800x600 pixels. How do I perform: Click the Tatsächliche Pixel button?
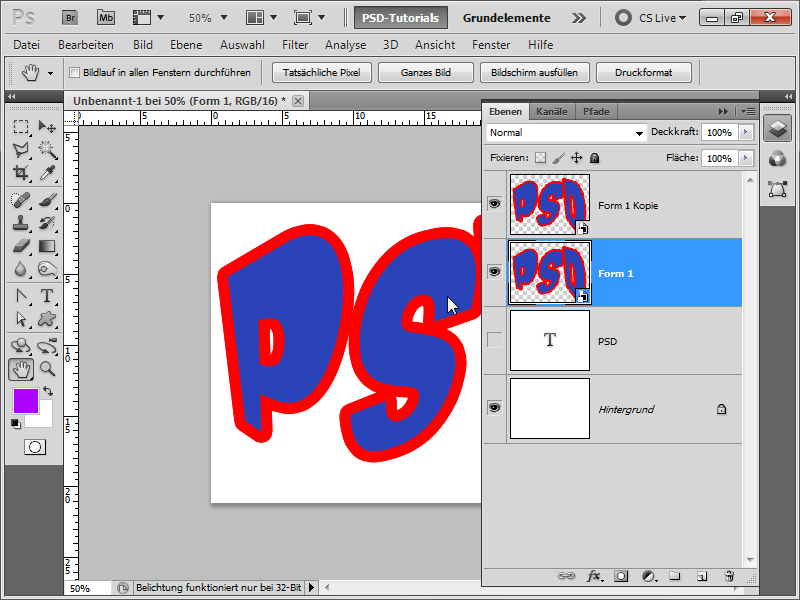tap(321, 72)
